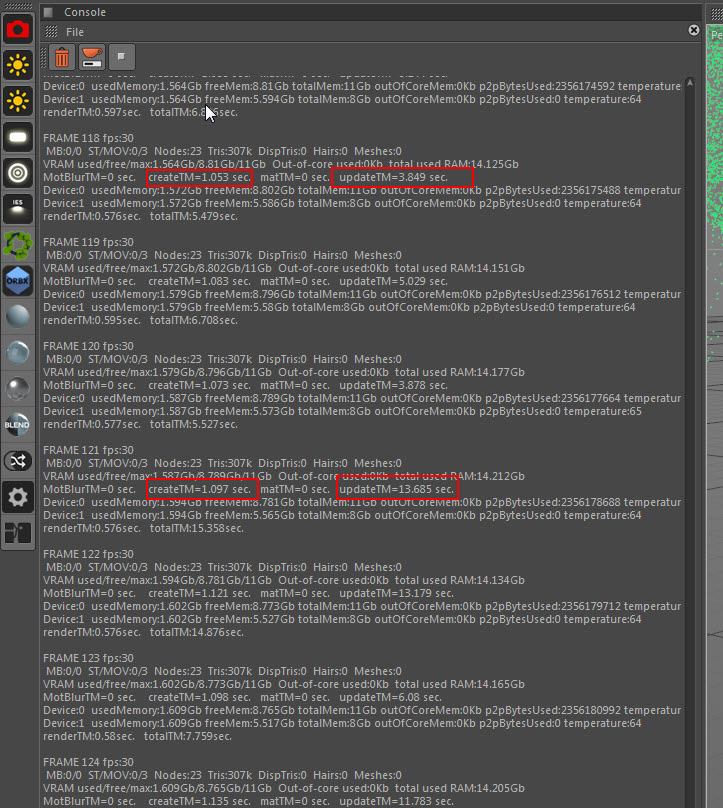Click the console eraser brush icon

point(92,57)
